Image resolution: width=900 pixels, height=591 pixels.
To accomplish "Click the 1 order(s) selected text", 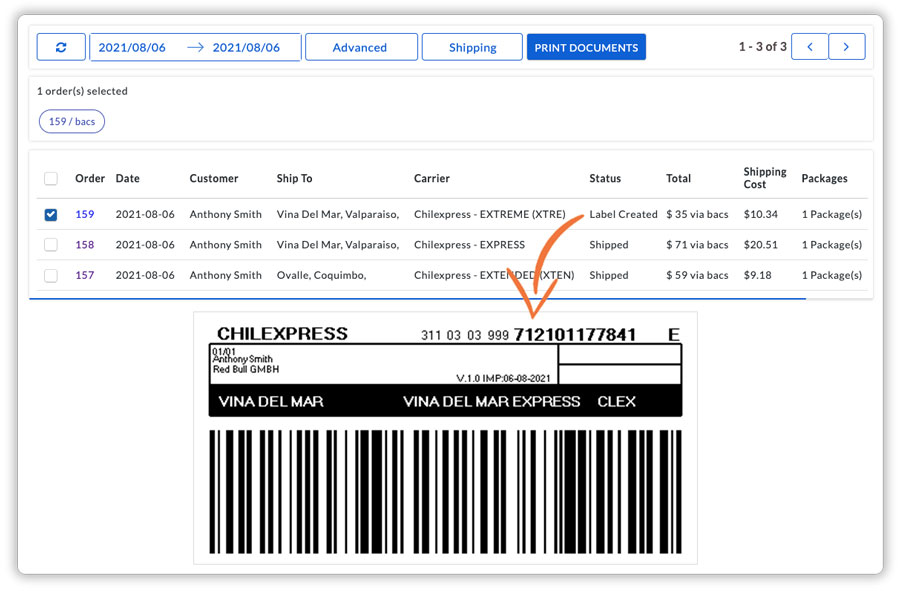I will pos(82,91).
